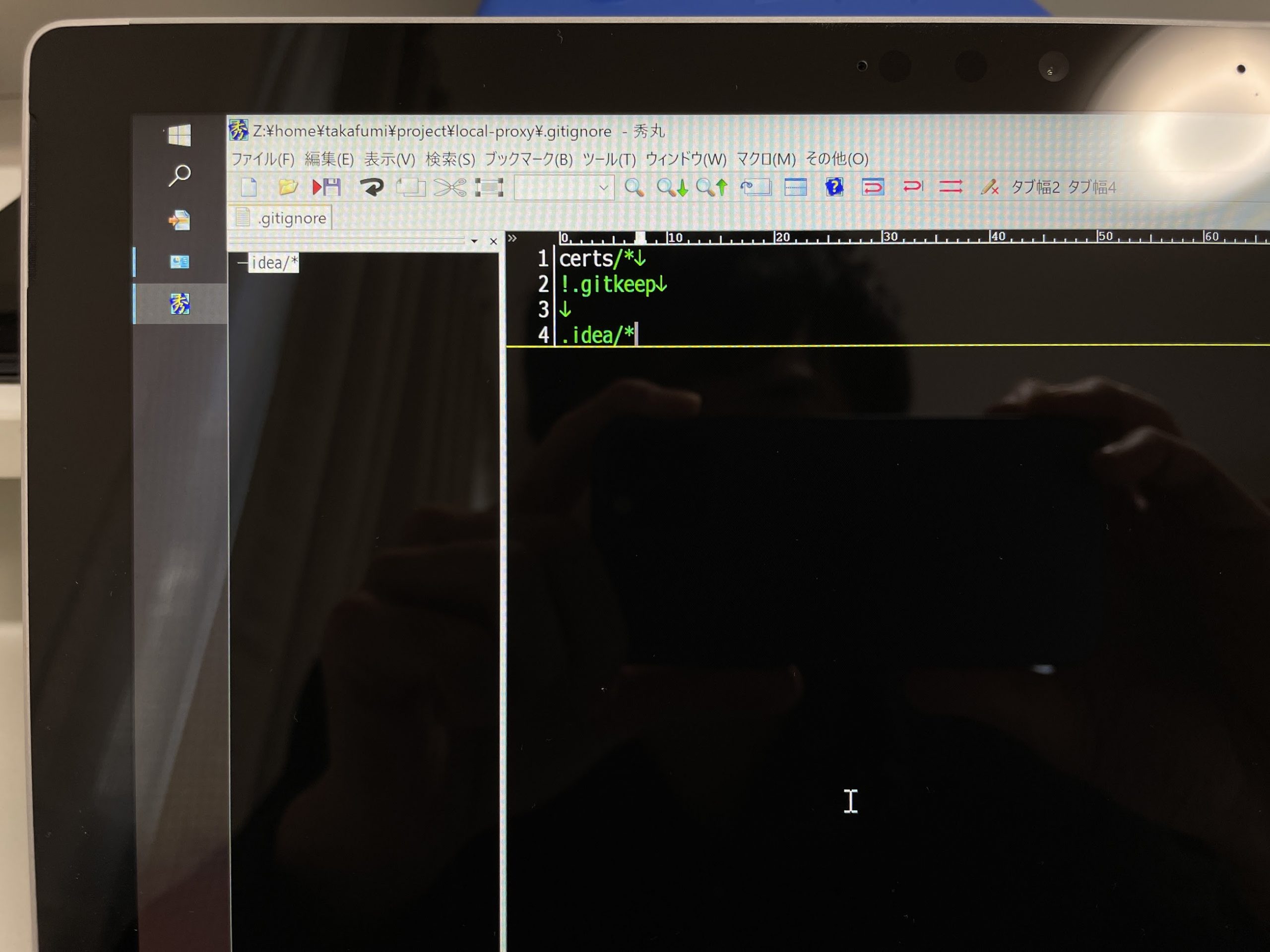The image size is (1270, 952).
Task: Toggle the boxed red wrap icon
Action: [x=873, y=187]
